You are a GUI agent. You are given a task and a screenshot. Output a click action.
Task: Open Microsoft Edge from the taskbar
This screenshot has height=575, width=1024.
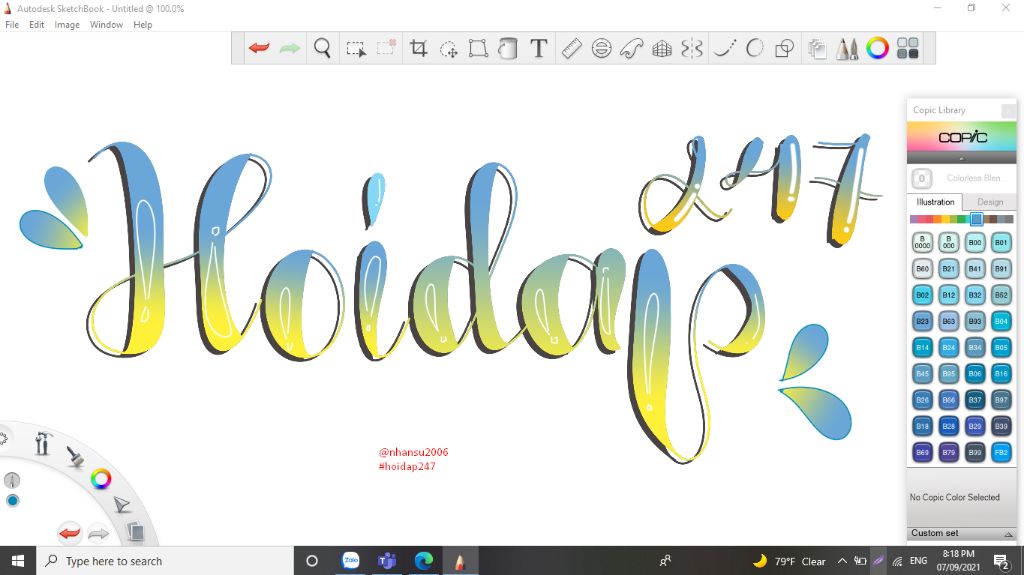click(423, 561)
